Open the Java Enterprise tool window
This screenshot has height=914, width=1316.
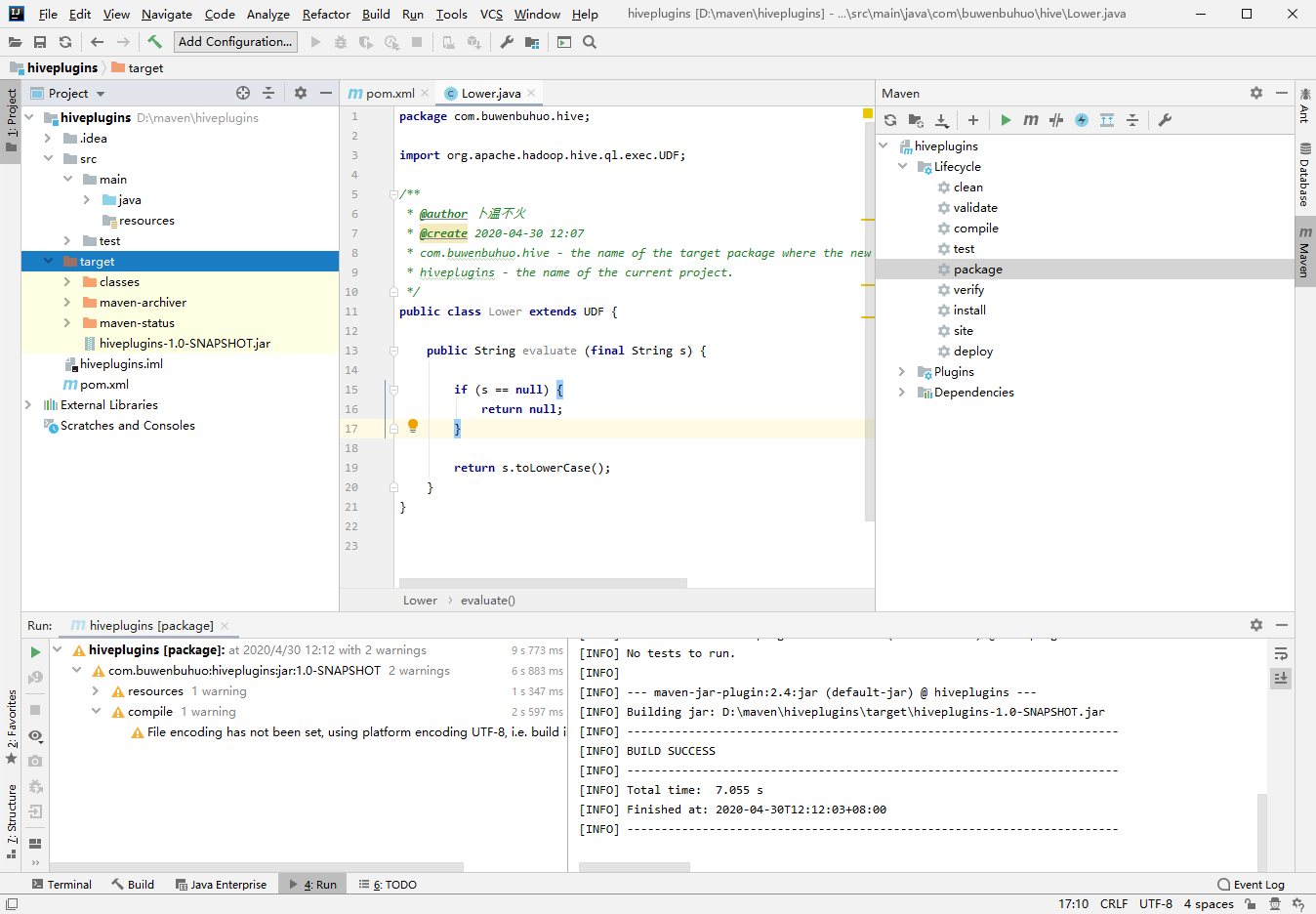point(221,884)
